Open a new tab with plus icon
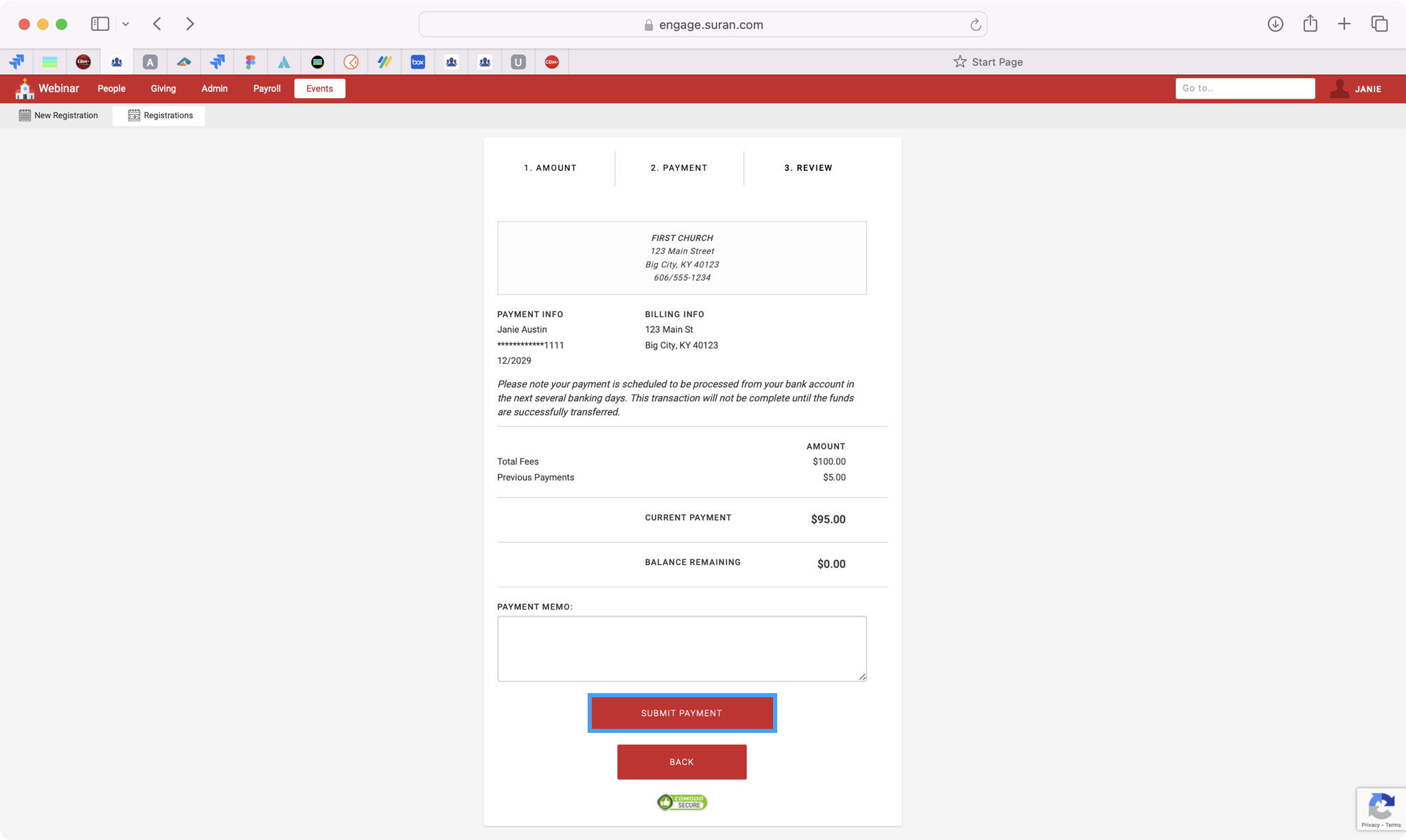This screenshot has width=1406, height=840. 1344,24
